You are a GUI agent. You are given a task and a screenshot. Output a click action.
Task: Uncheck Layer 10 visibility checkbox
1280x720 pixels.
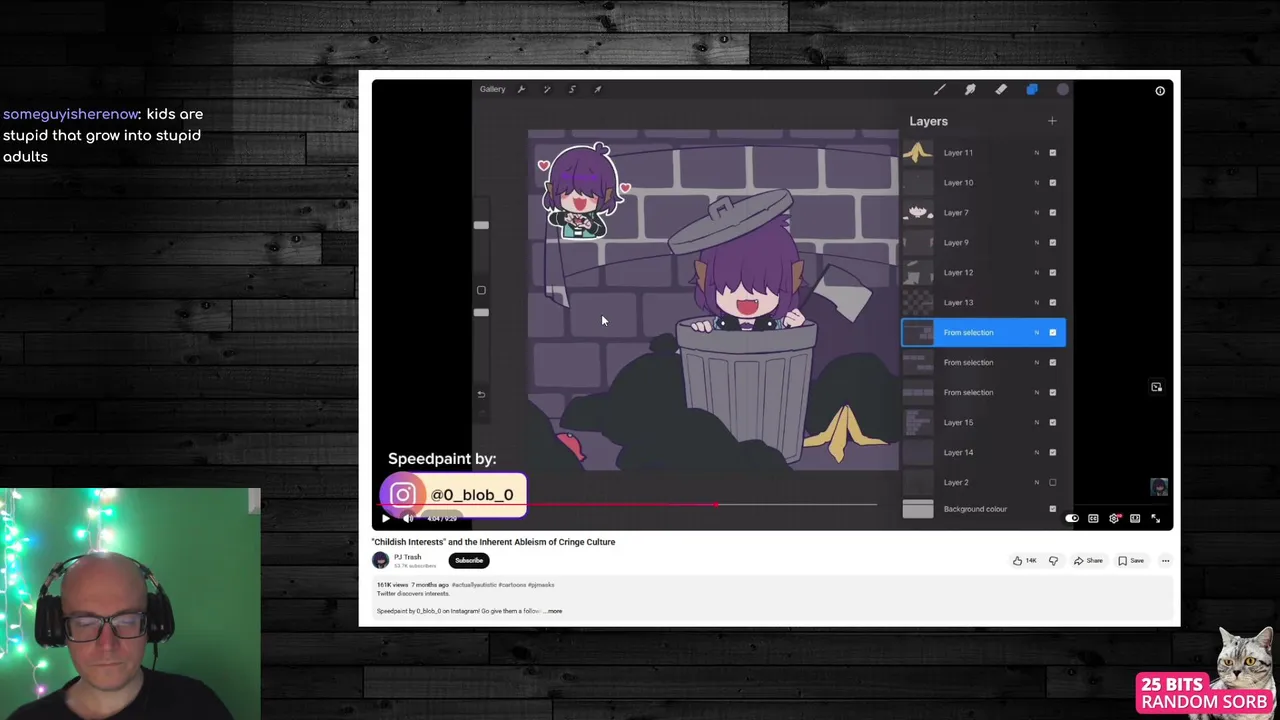tap(1052, 183)
